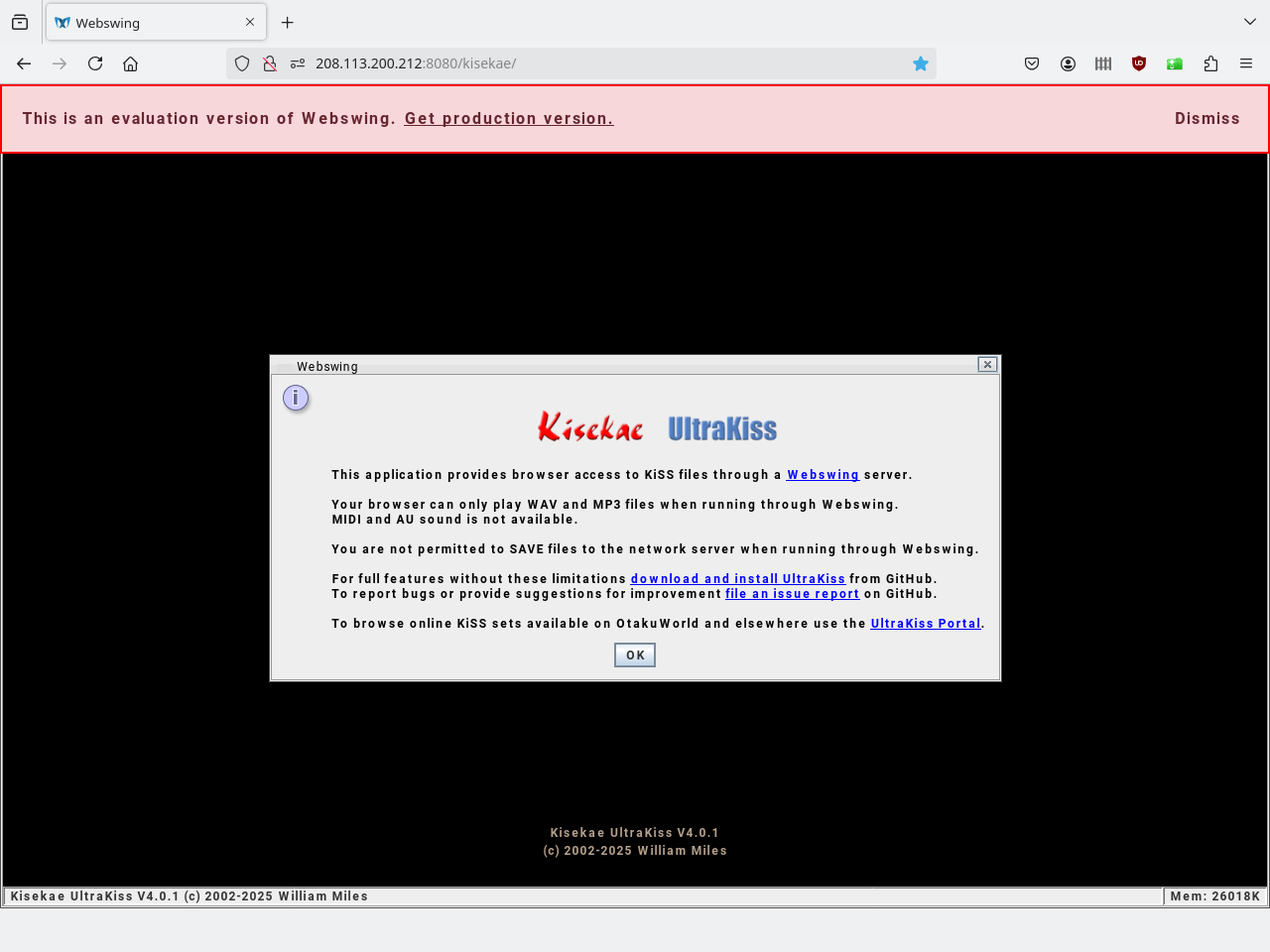Click the MIDI and AU sound notice text

[454, 520]
